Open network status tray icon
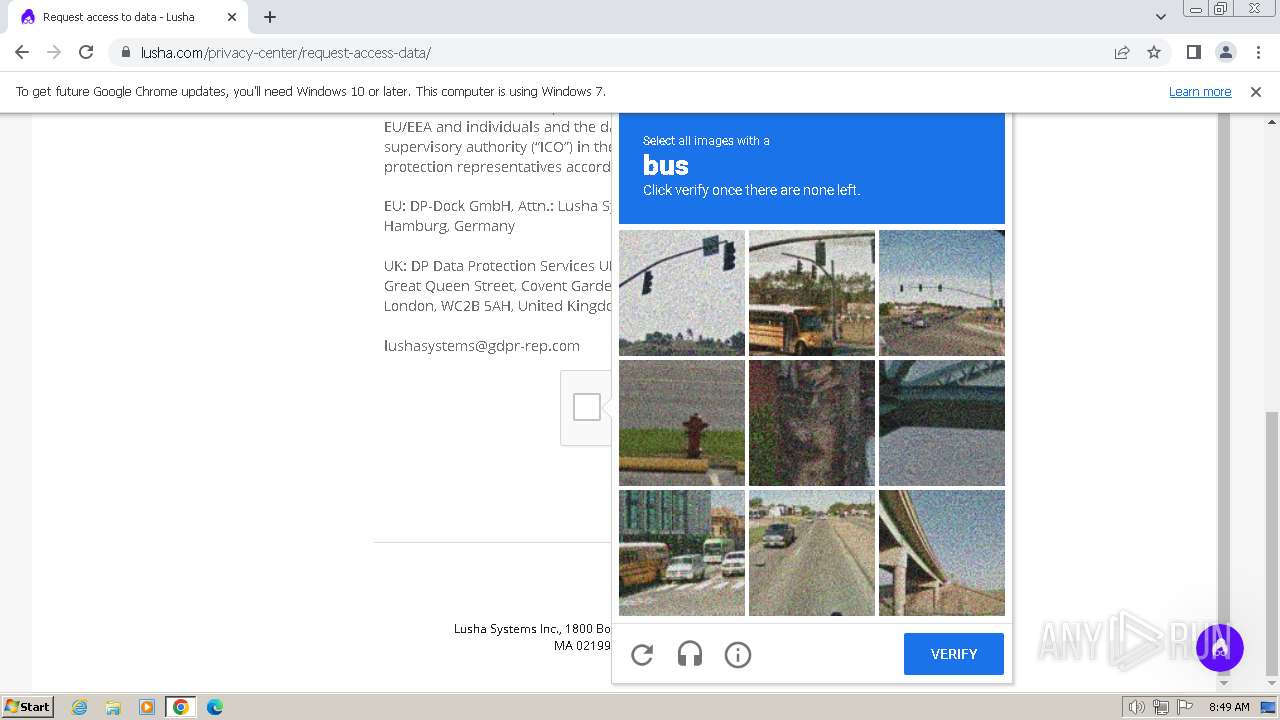The width and height of the screenshot is (1280, 720). [1161, 707]
